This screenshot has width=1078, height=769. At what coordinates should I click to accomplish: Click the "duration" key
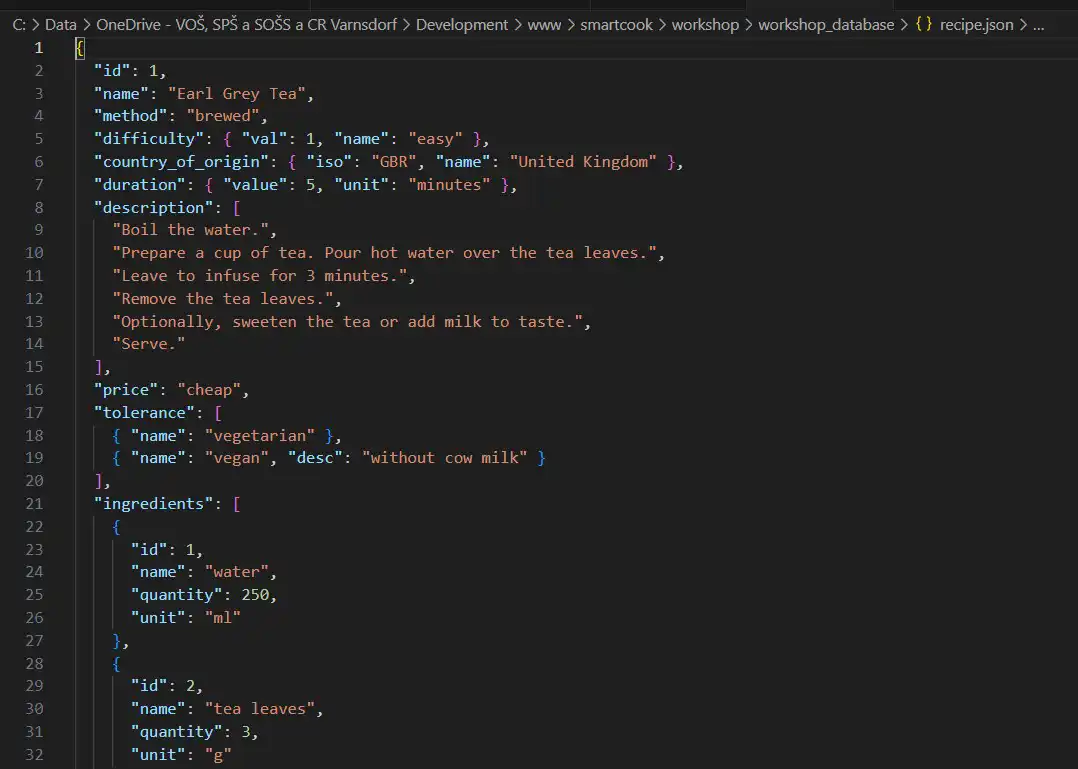(x=140, y=185)
